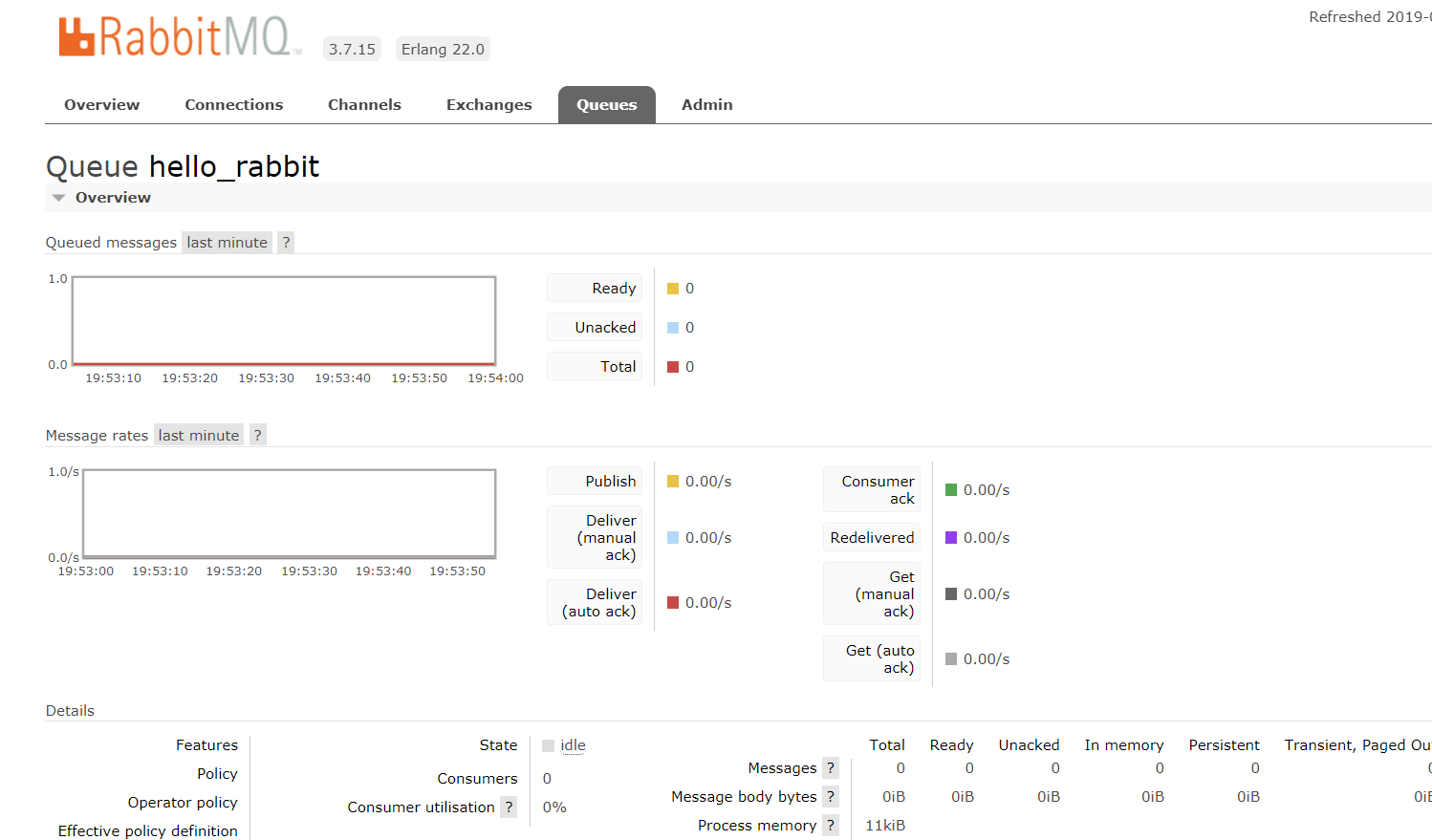Show help for Consumer utilisation
Screen dimensions: 1432x840
click(509, 808)
